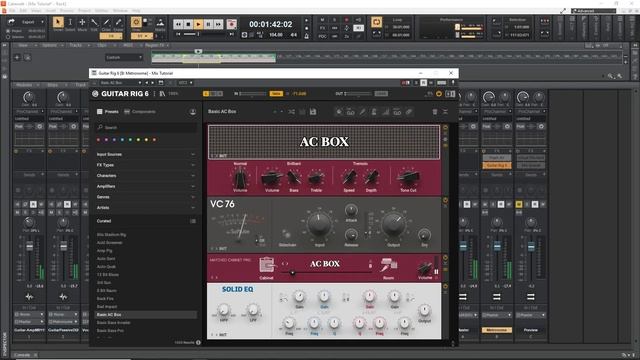Expand the Artists filter
Image resolution: width=640 pixels, height=360 pixels.
(x=145, y=207)
